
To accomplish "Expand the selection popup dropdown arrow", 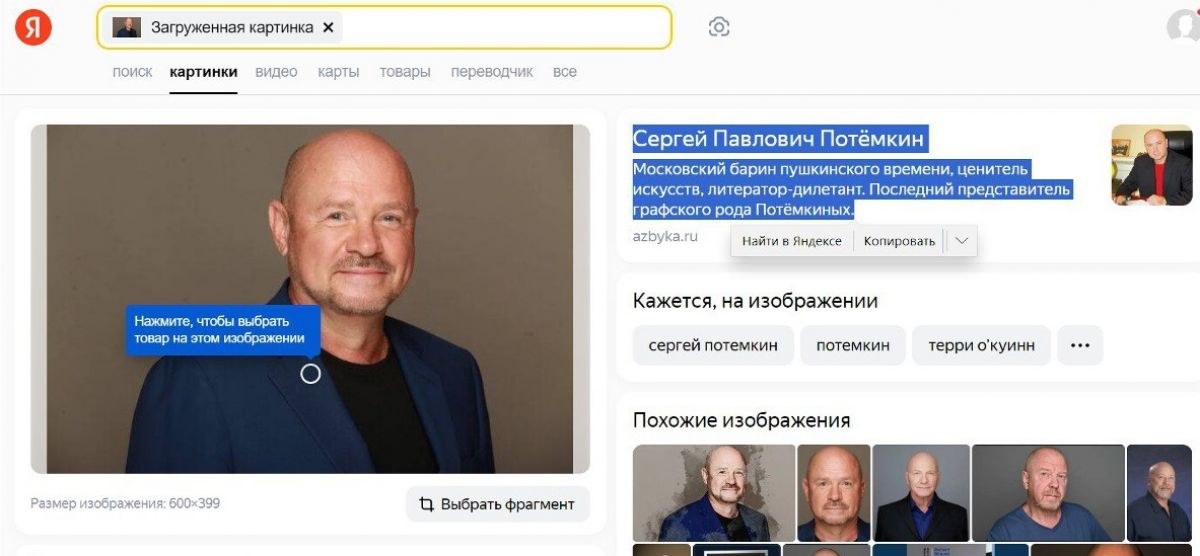I will coord(961,241).
